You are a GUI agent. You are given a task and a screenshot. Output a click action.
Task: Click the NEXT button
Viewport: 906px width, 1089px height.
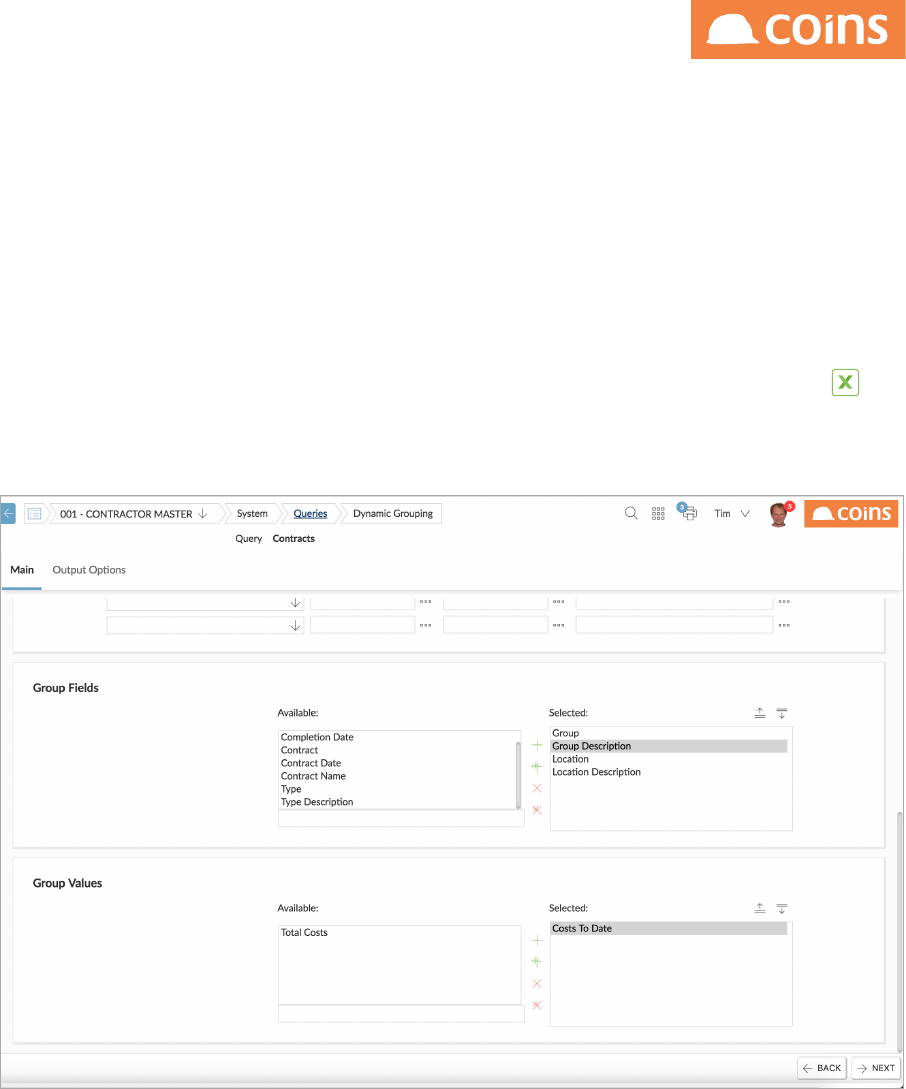point(876,1068)
